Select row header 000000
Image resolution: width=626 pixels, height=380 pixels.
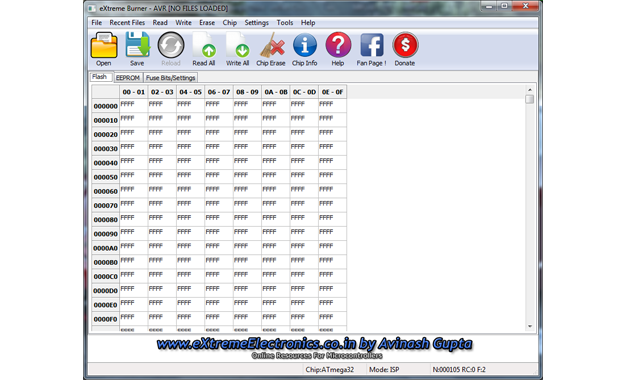[105, 106]
